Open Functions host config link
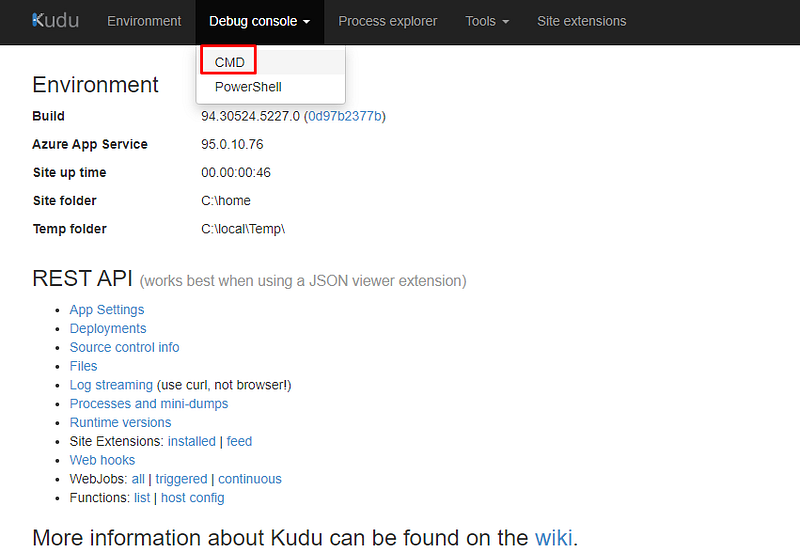This screenshot has width=800, height=556. [x=192, y=498]
